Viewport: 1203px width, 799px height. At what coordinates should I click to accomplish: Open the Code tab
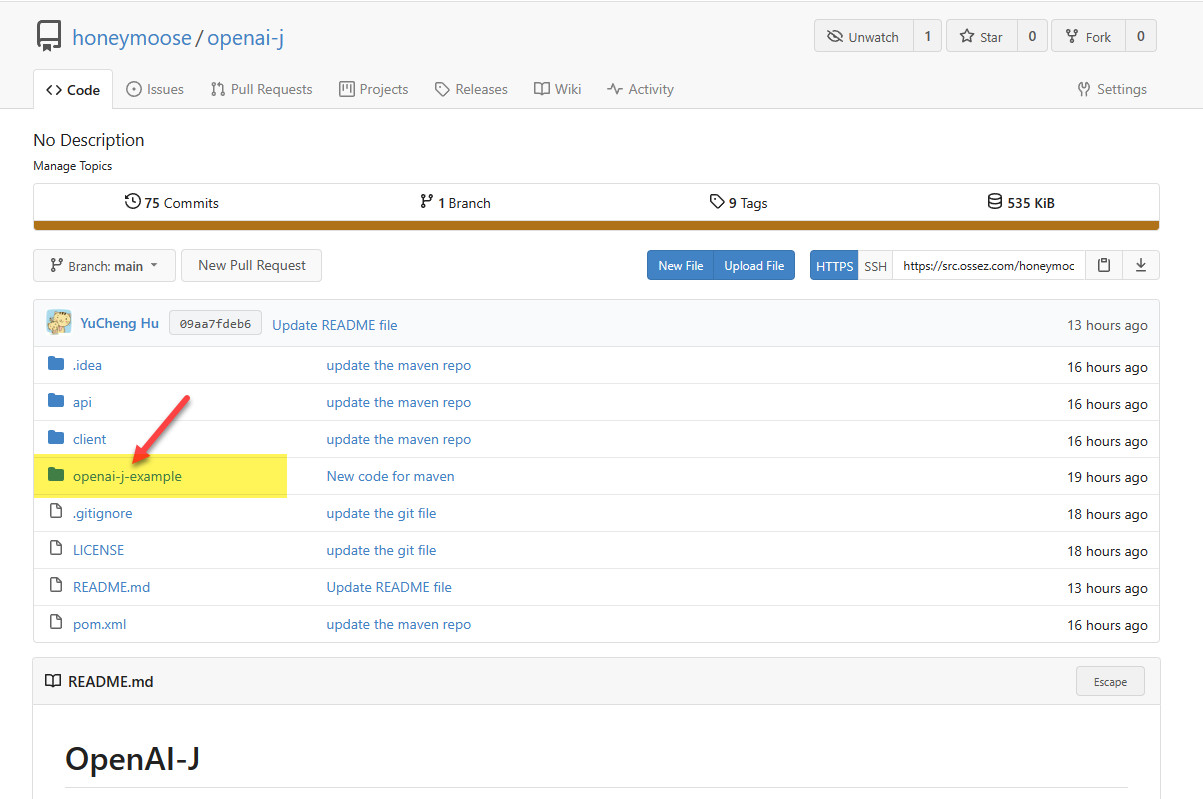pyautogui.click(x=73, y=89)
